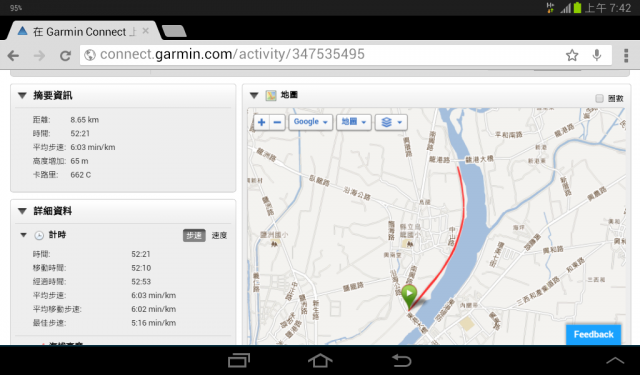Open the Chrome three-dot menu
Image resolution: width=640 pixels, height=375 pixels.
click(x=626, y=55)
